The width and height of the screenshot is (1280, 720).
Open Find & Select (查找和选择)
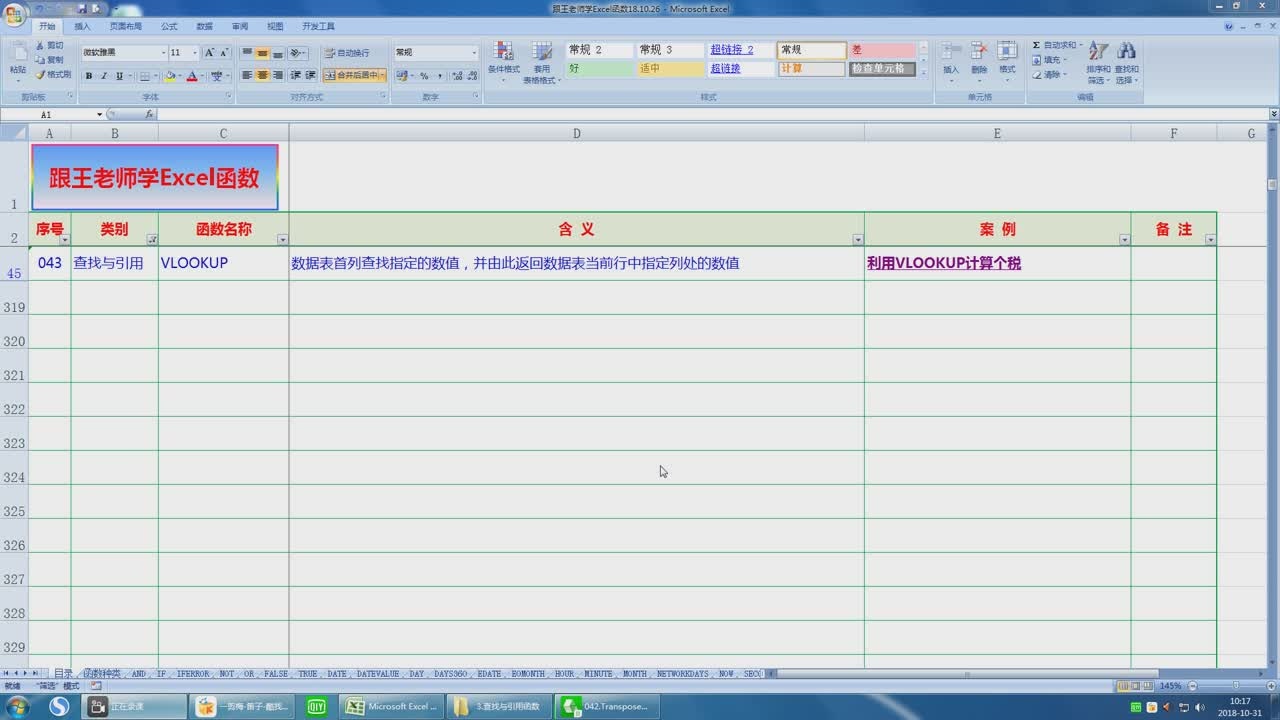1127,62
